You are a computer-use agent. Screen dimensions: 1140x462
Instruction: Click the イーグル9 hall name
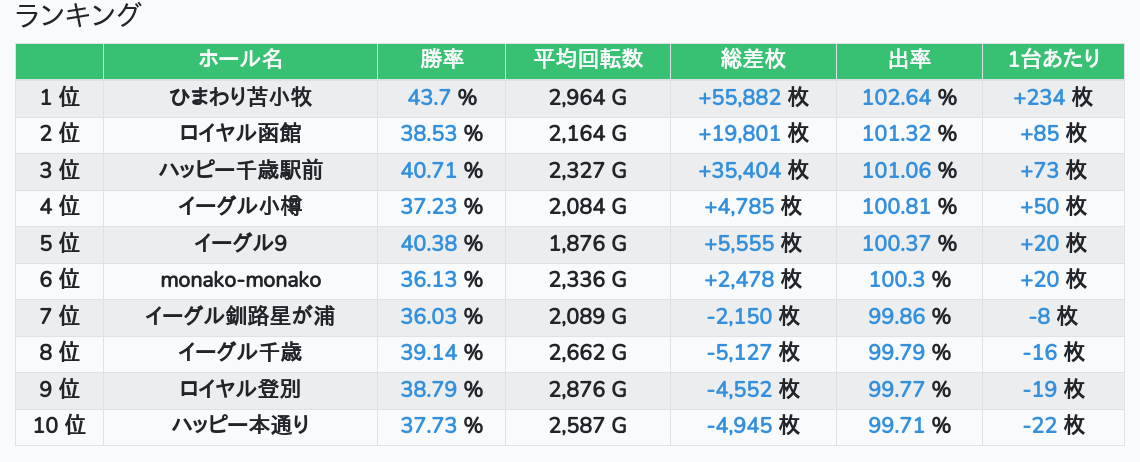pyautogui.click(x=240, y=244)
